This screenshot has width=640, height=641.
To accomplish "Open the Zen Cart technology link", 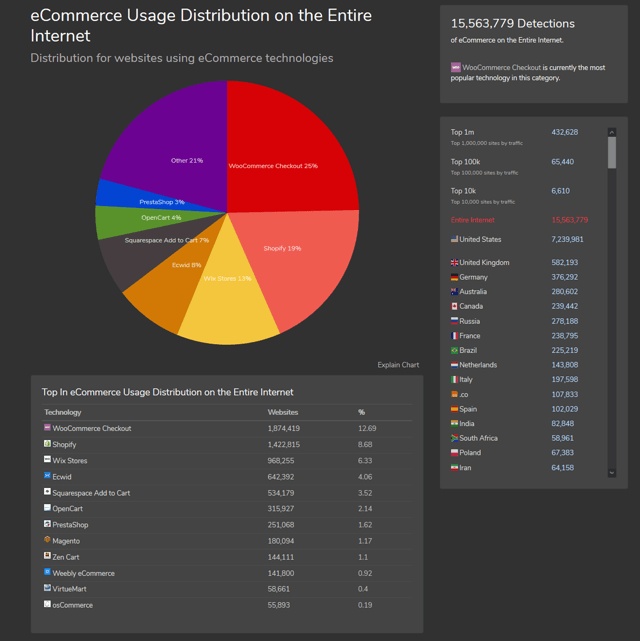I will [65, 557].
